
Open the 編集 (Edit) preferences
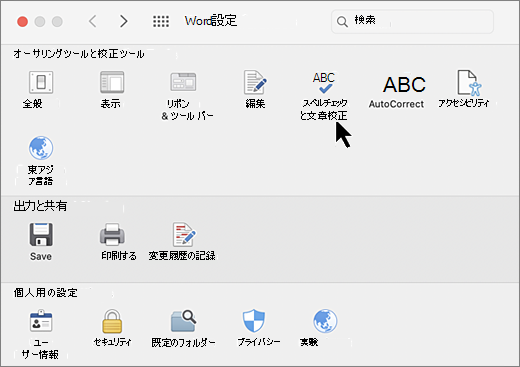255,82
